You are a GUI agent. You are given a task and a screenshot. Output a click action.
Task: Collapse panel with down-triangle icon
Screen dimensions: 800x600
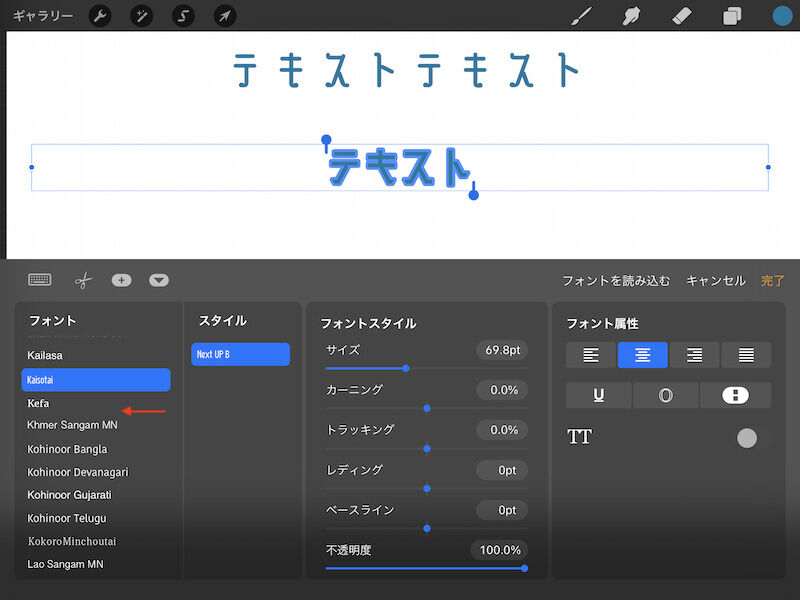(159, 280)
